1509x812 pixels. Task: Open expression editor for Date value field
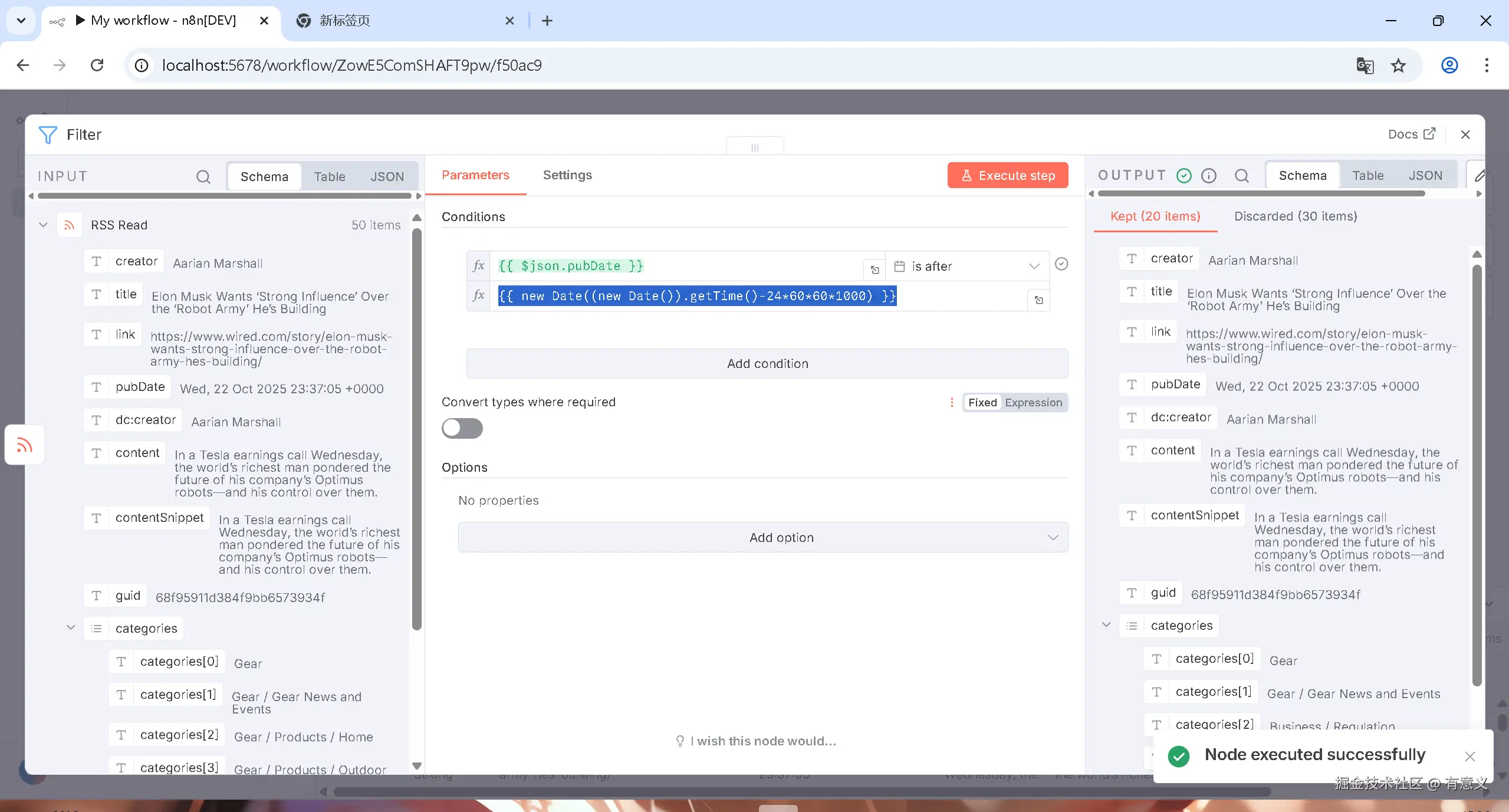(1038, 300)
